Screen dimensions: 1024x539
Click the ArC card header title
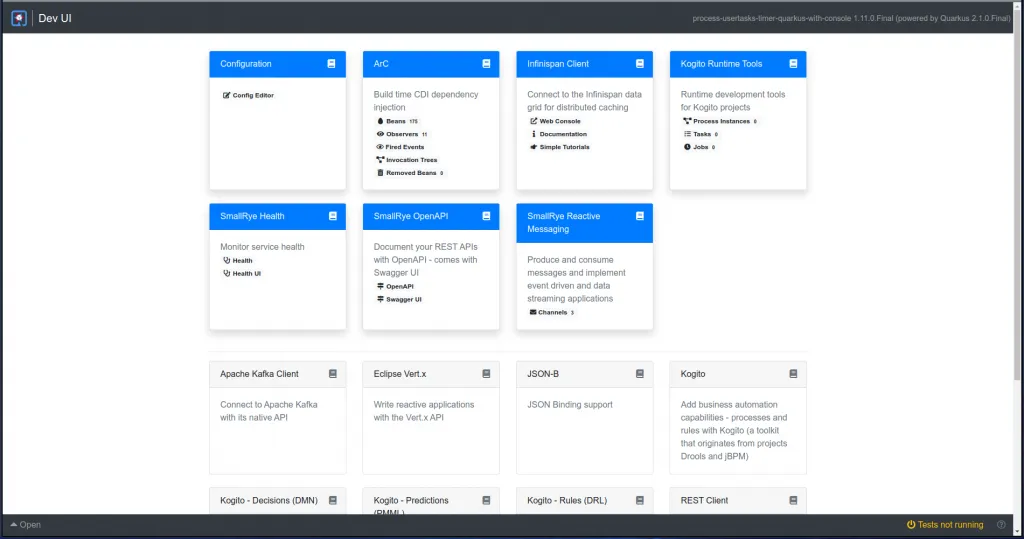[381, 64]
